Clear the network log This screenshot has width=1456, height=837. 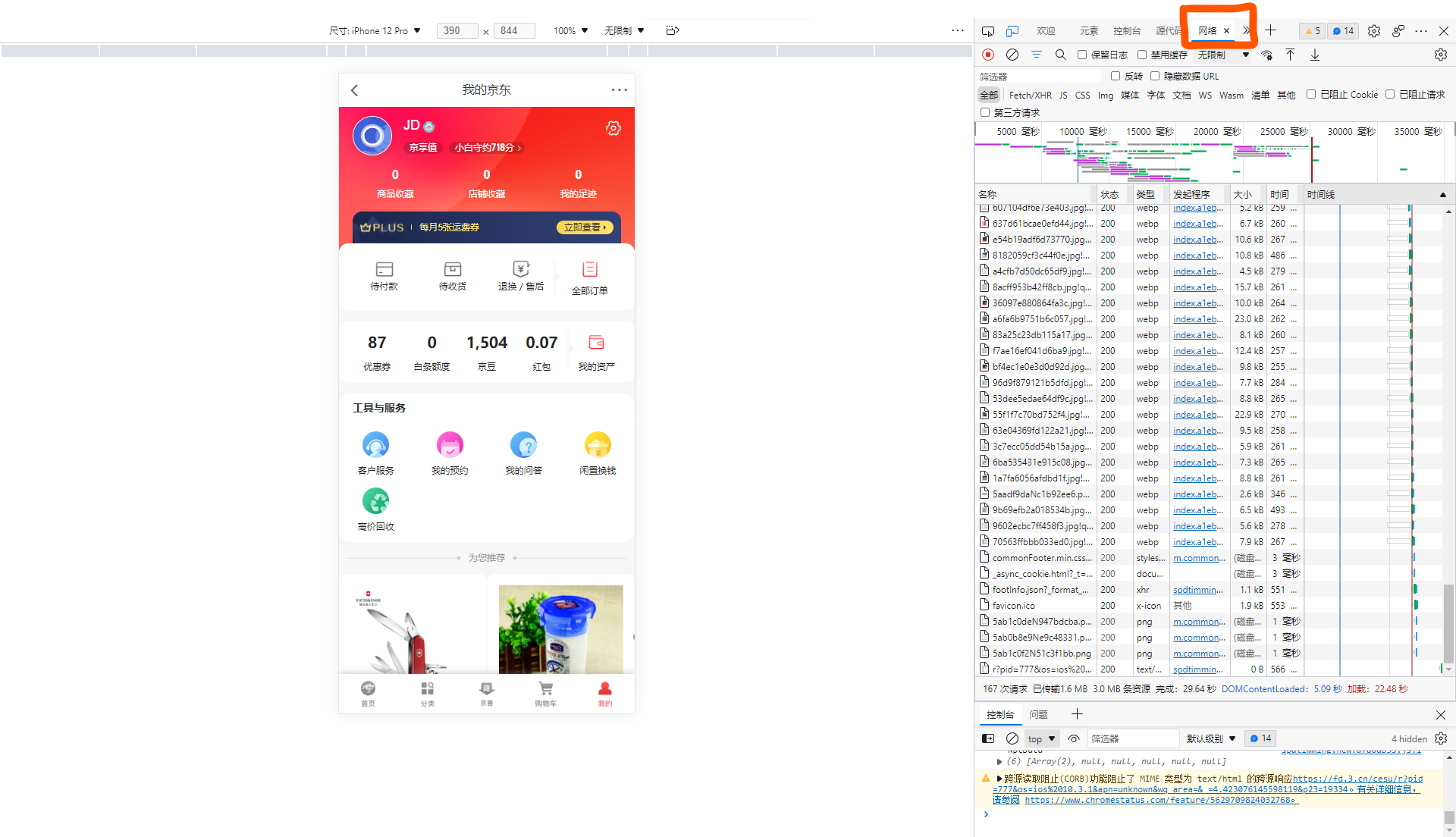tap(1012, 55)
